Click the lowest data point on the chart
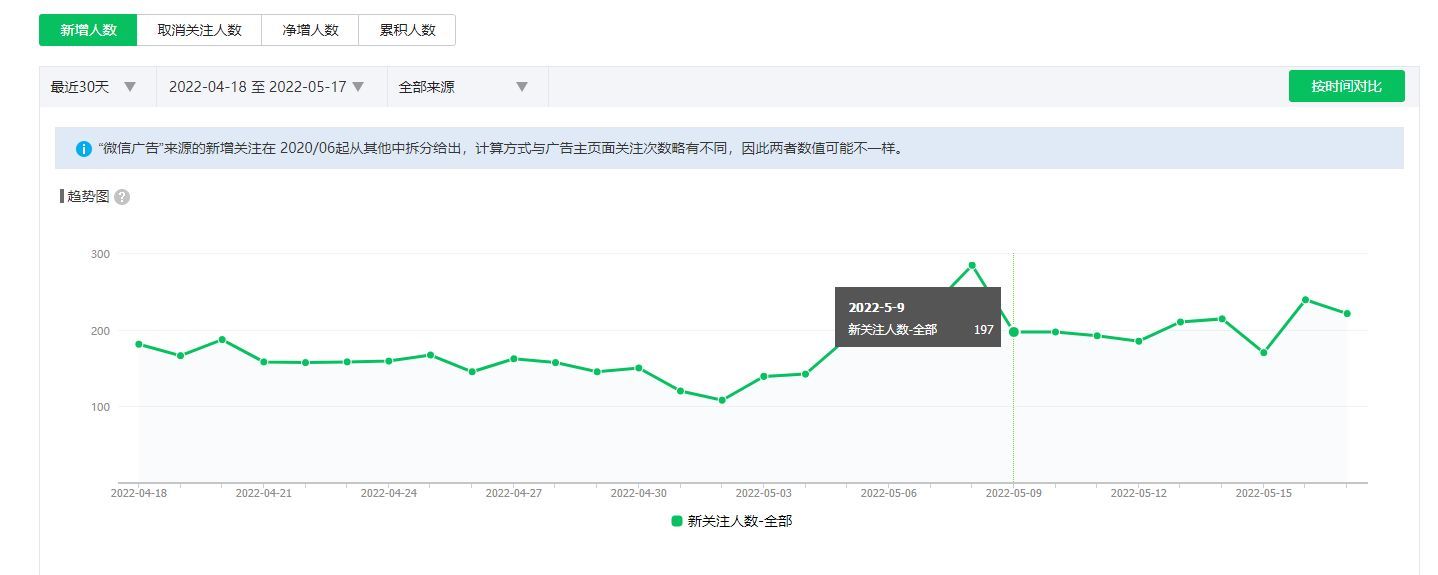Screen dimensions: 1438x575 722,400
